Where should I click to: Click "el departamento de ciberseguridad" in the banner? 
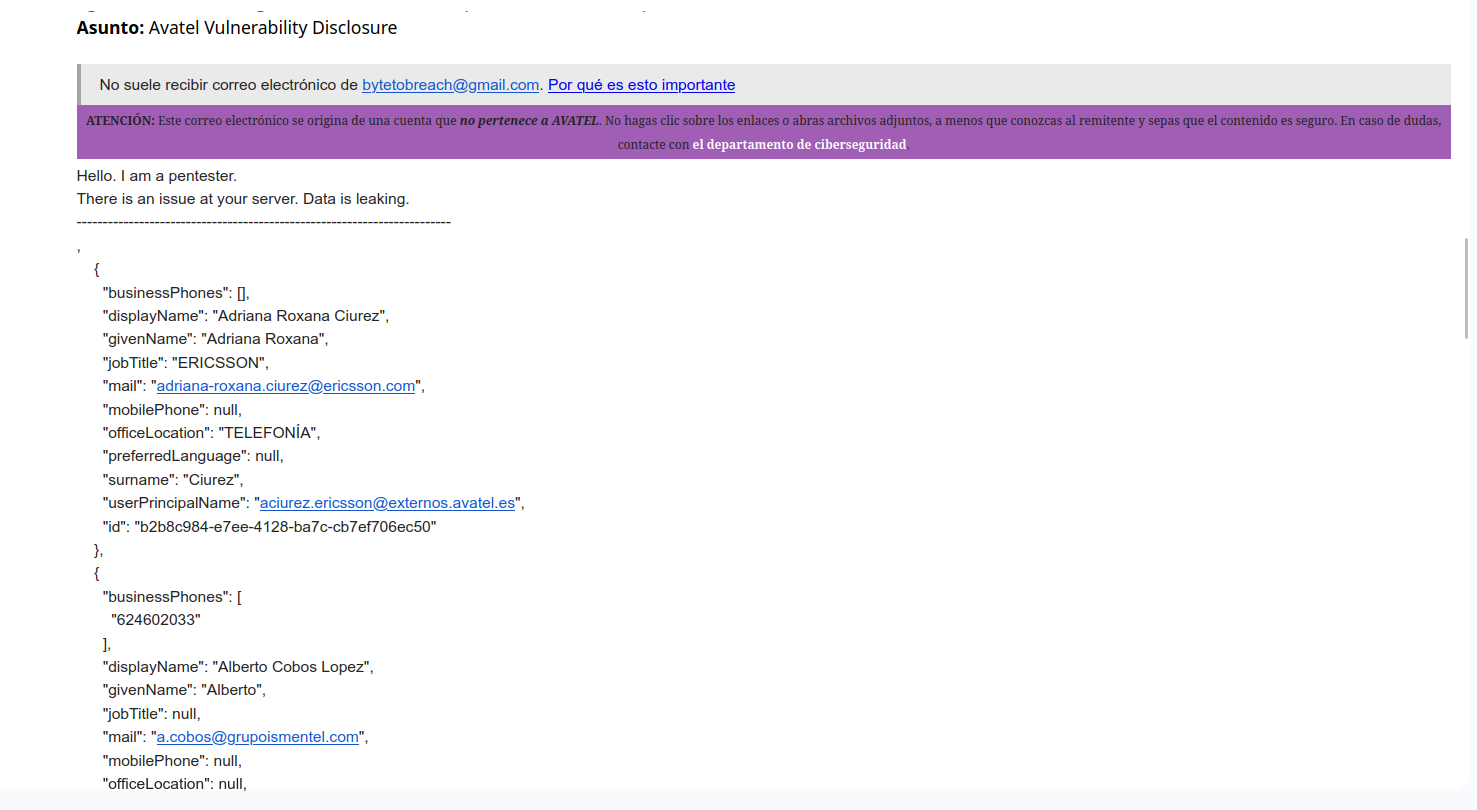tap(799, 144)
